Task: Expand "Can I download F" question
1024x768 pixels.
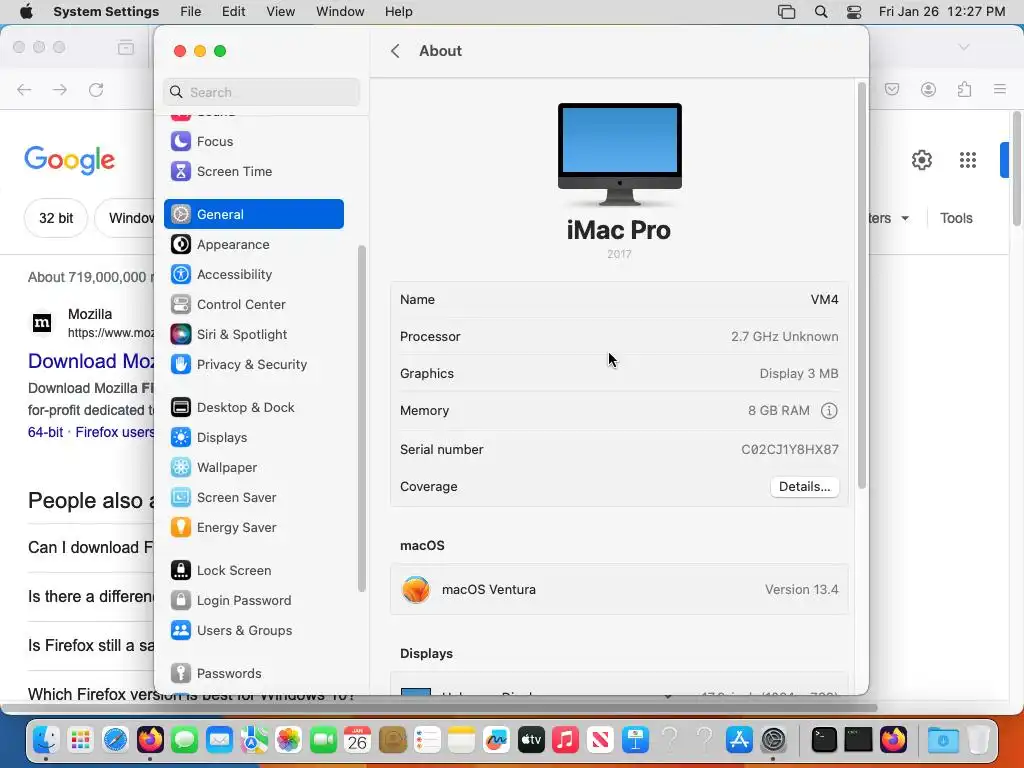Action: 91,547
